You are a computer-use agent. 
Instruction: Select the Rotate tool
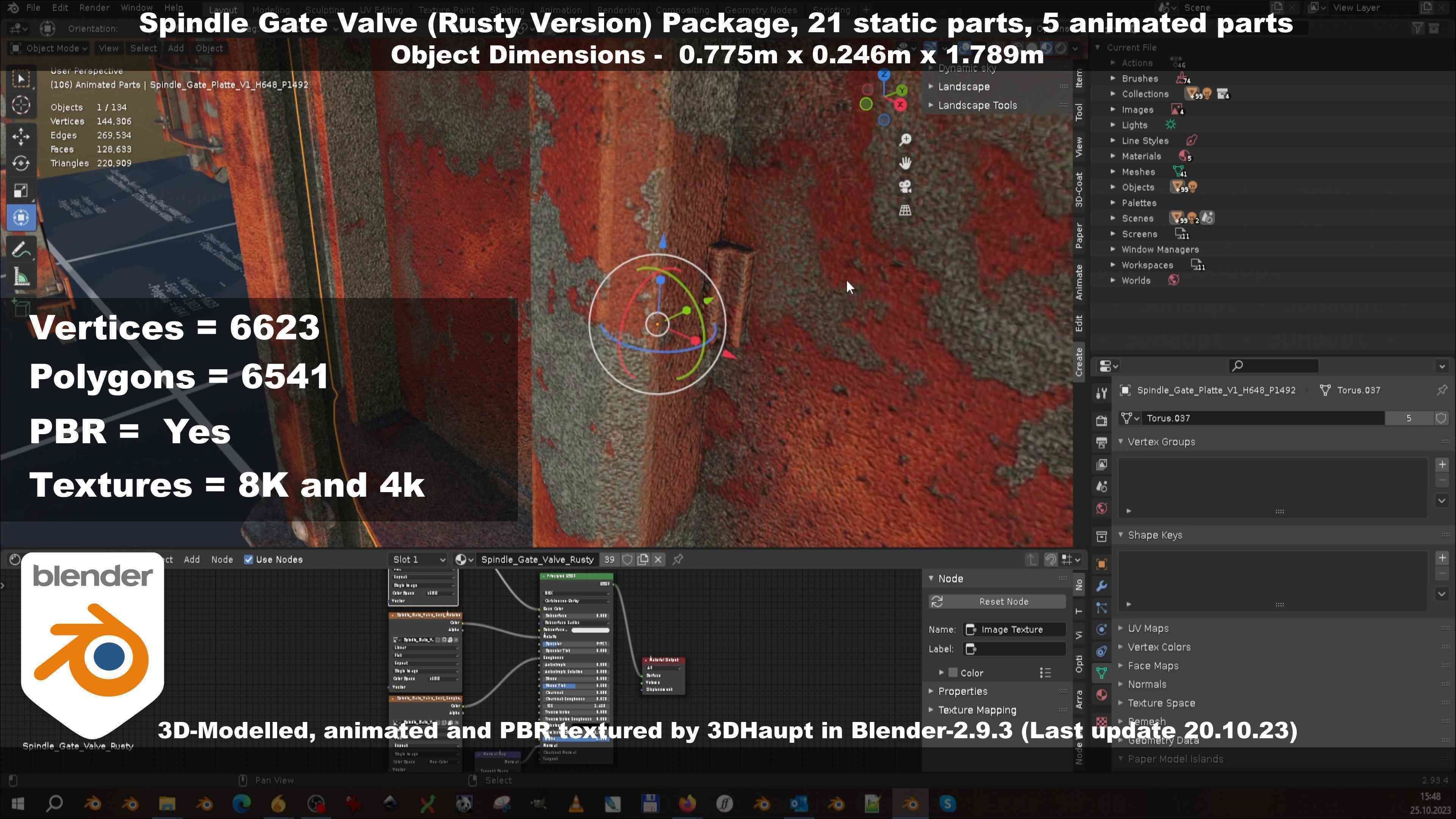(21, 163)
